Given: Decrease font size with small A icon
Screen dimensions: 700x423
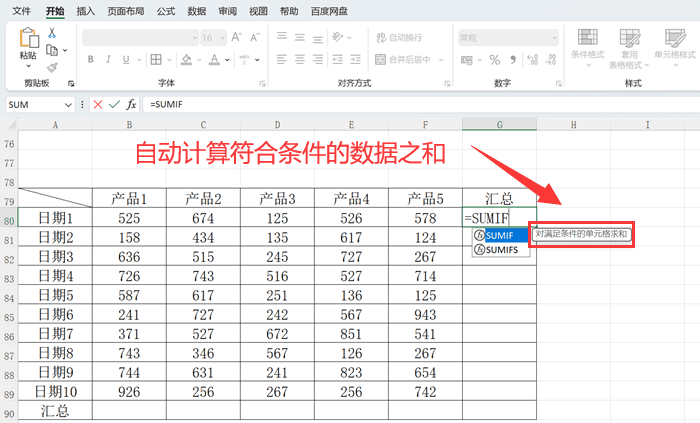Looking at the screenshot, I should tap(255, 38).
